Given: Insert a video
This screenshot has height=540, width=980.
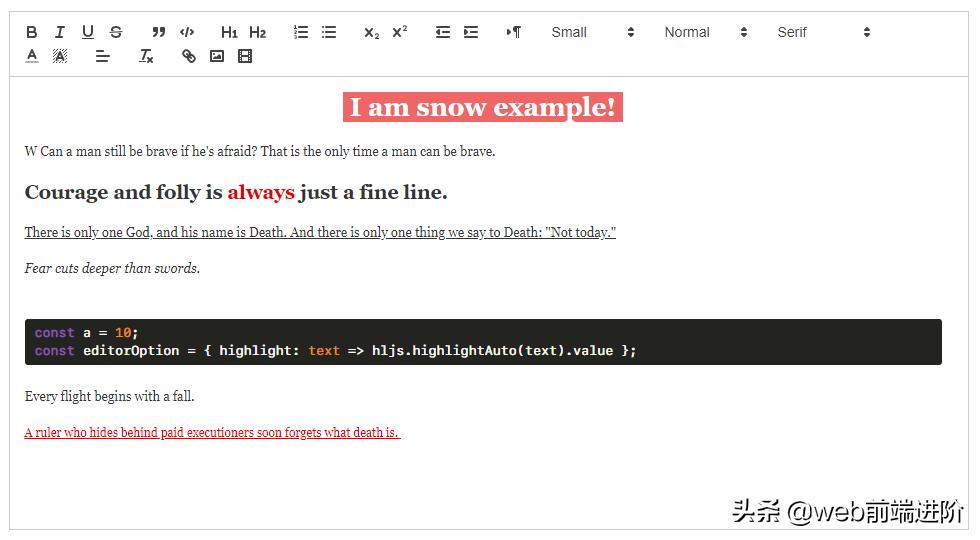Looking at the screenshot, I should (x=245, y=56).
